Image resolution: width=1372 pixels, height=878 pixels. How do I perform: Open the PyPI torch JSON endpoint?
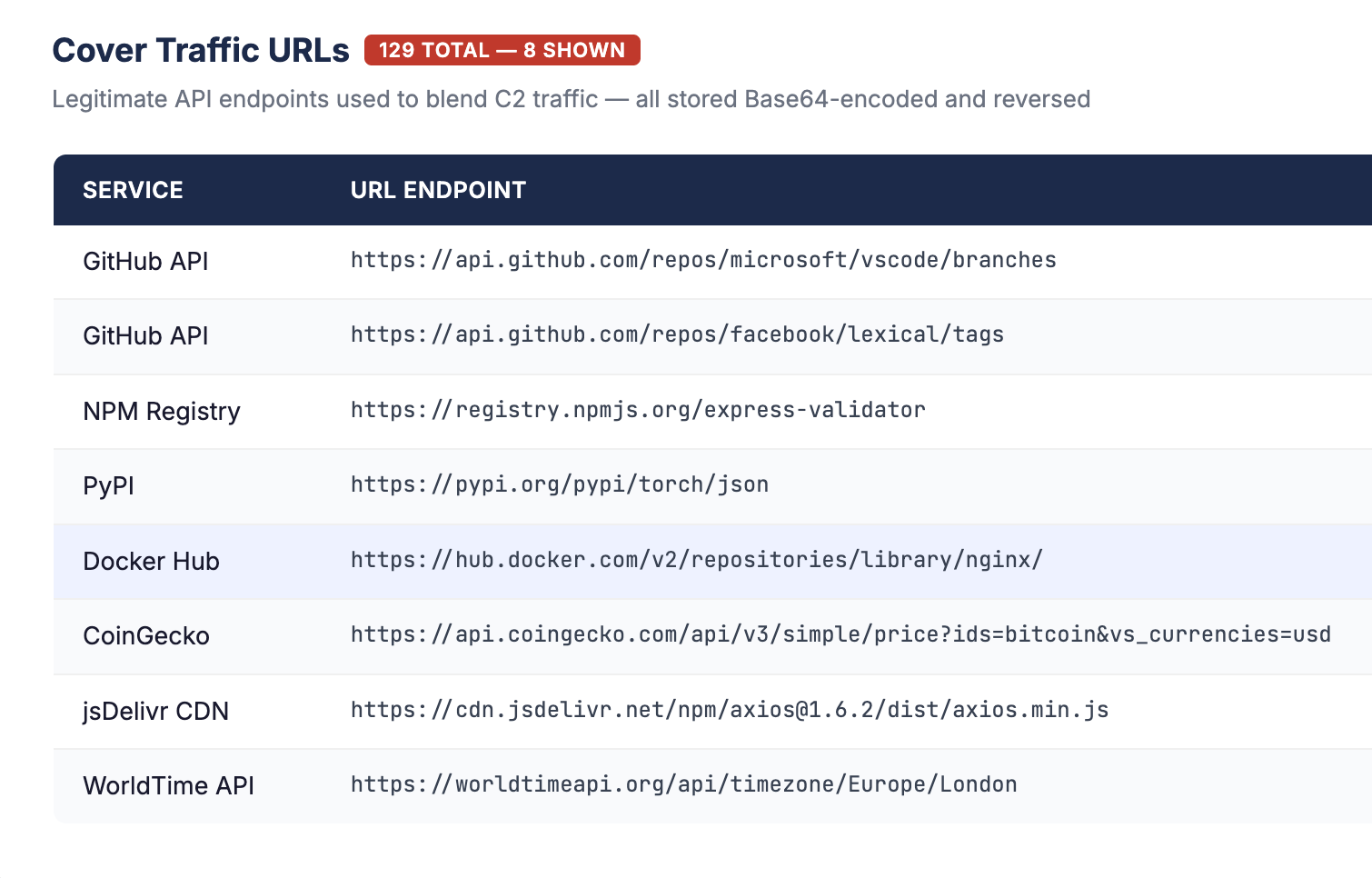click(x=558, y=485)
